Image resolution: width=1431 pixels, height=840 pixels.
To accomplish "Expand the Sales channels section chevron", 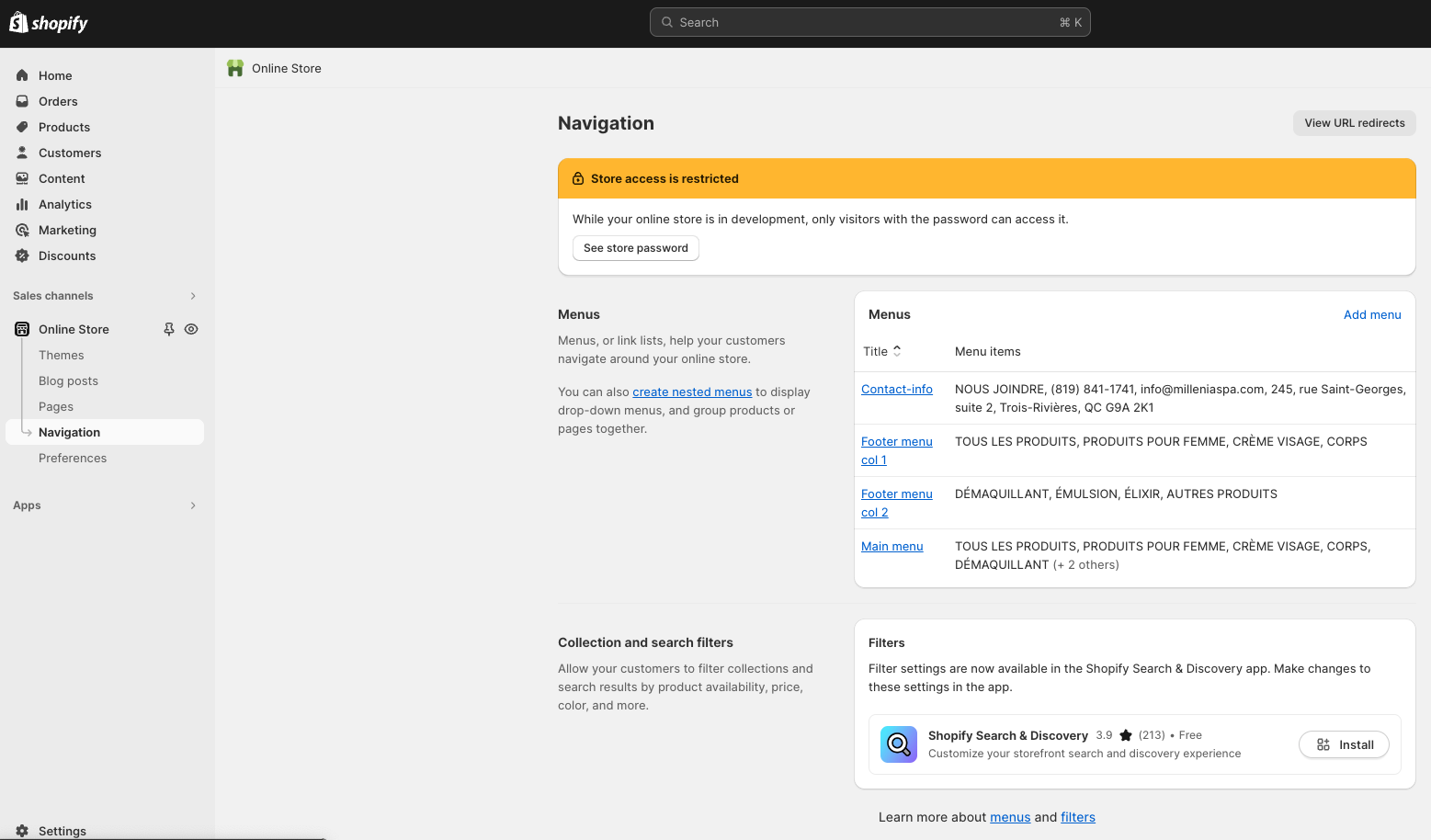I will pos(193,296).
